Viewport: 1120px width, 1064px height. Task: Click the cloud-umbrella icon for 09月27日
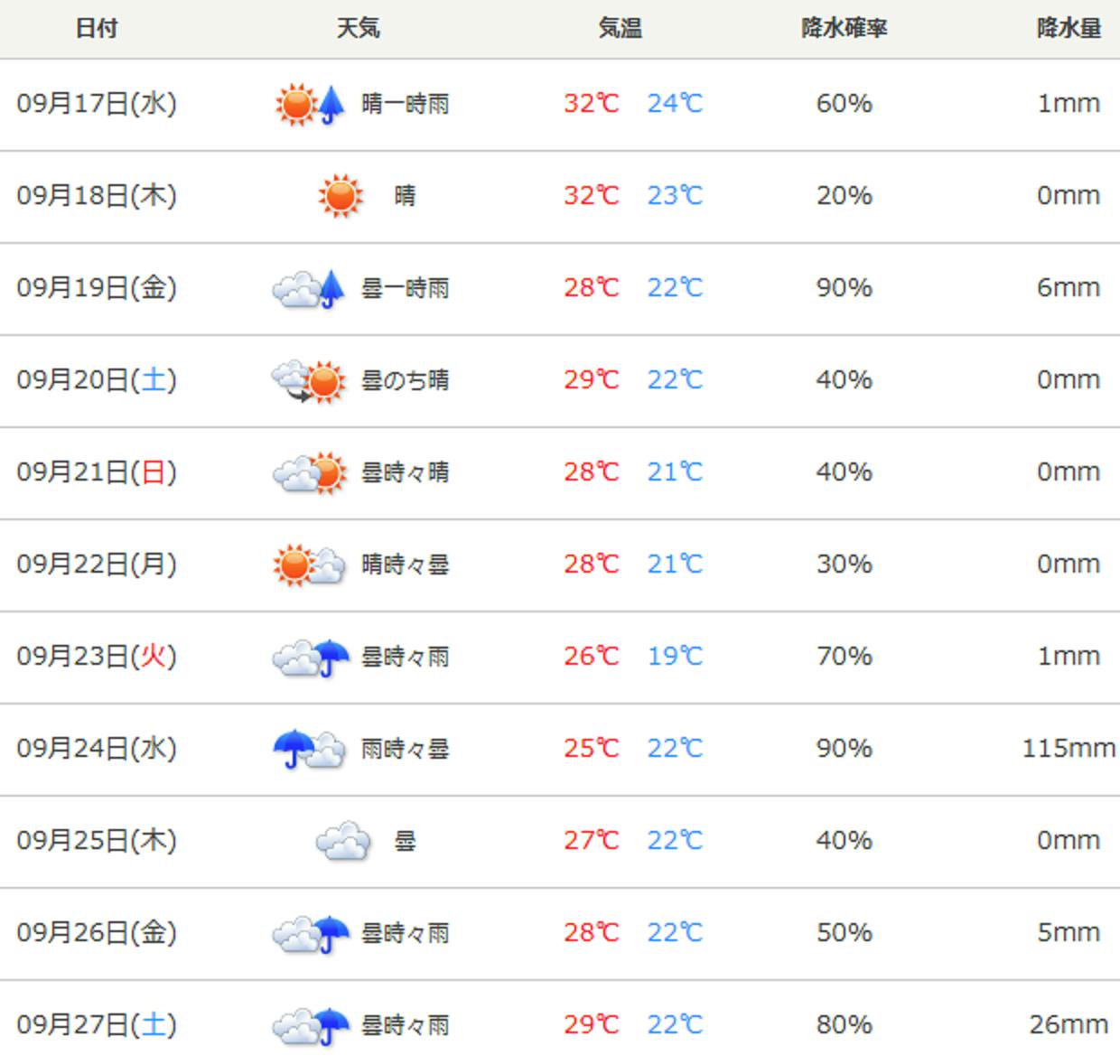click(310, 1025)
